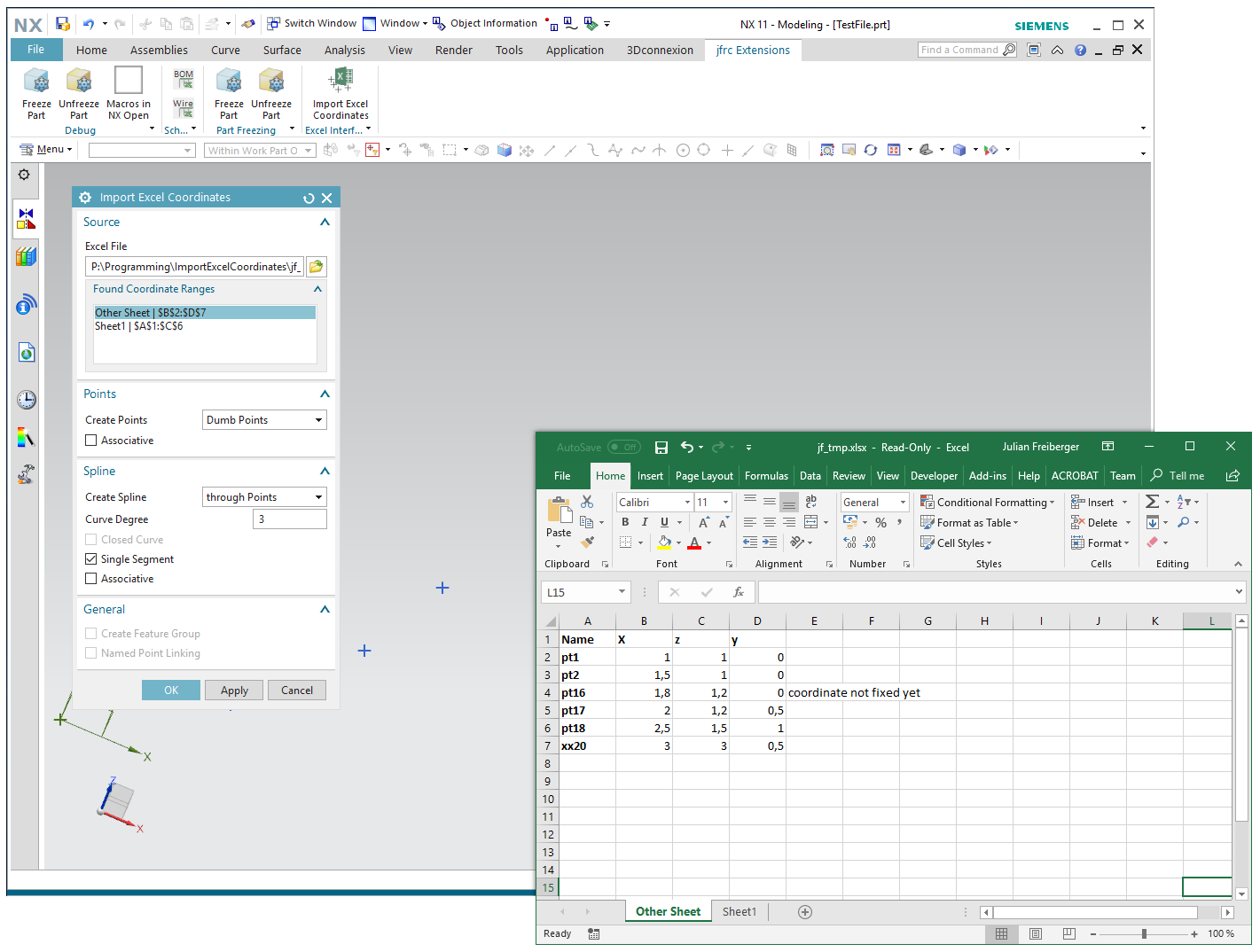Toggle Create Feature Group checkbox
Viewport: 1260px width, 952px height.
coord(91,634)
